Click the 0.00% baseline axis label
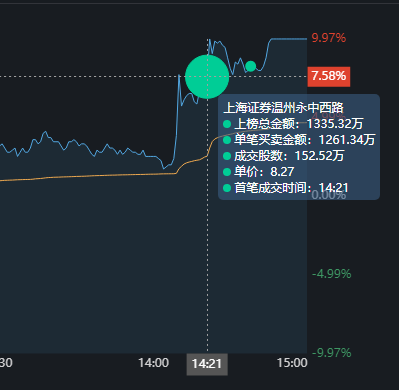Viewport: 399px width, 390px height. point(329,195)
